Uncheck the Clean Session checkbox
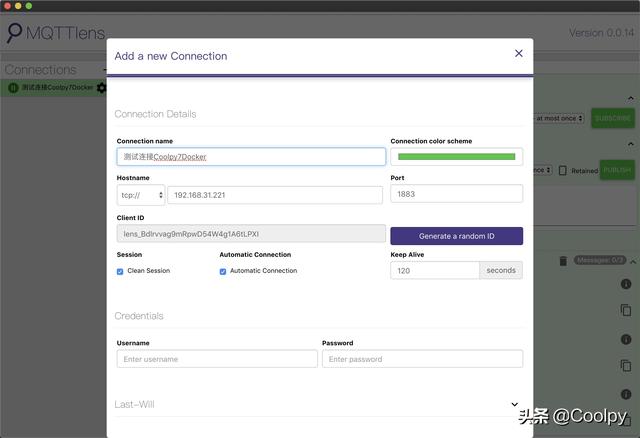The width and height of the screenshot is (640, 438). click(x=120, y=271)
